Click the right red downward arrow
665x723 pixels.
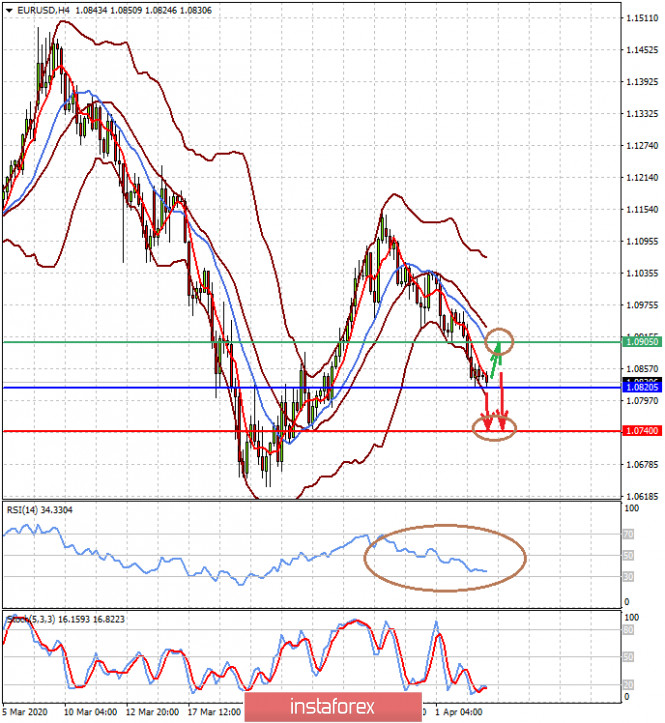point(502,402)
